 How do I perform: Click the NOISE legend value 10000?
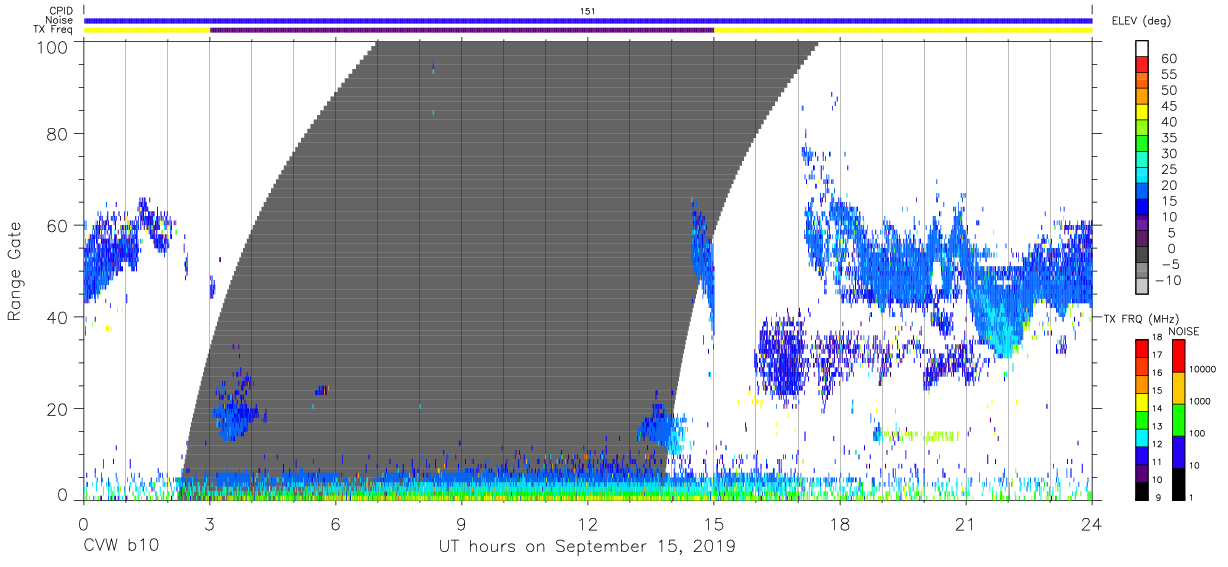(1204, 370)
